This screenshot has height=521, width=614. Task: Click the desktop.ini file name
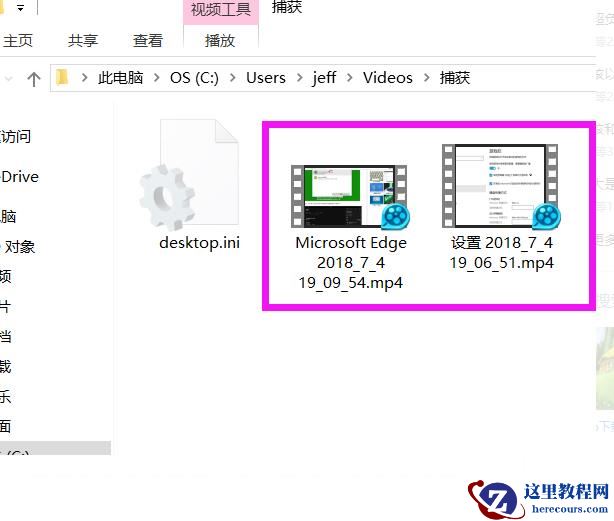tap(200, 243)
